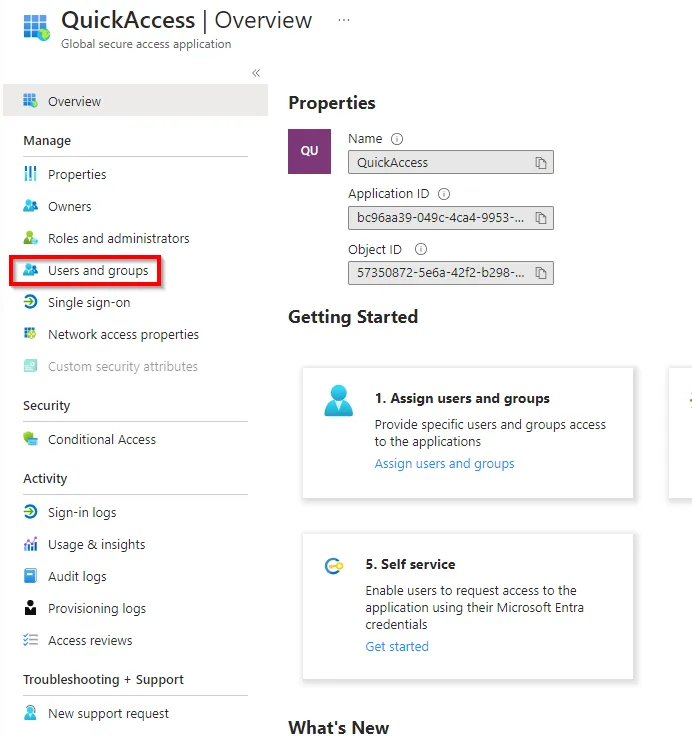Click the user avatar icon in Assign card
692x737 pixels.
click(x=338, y=400)
